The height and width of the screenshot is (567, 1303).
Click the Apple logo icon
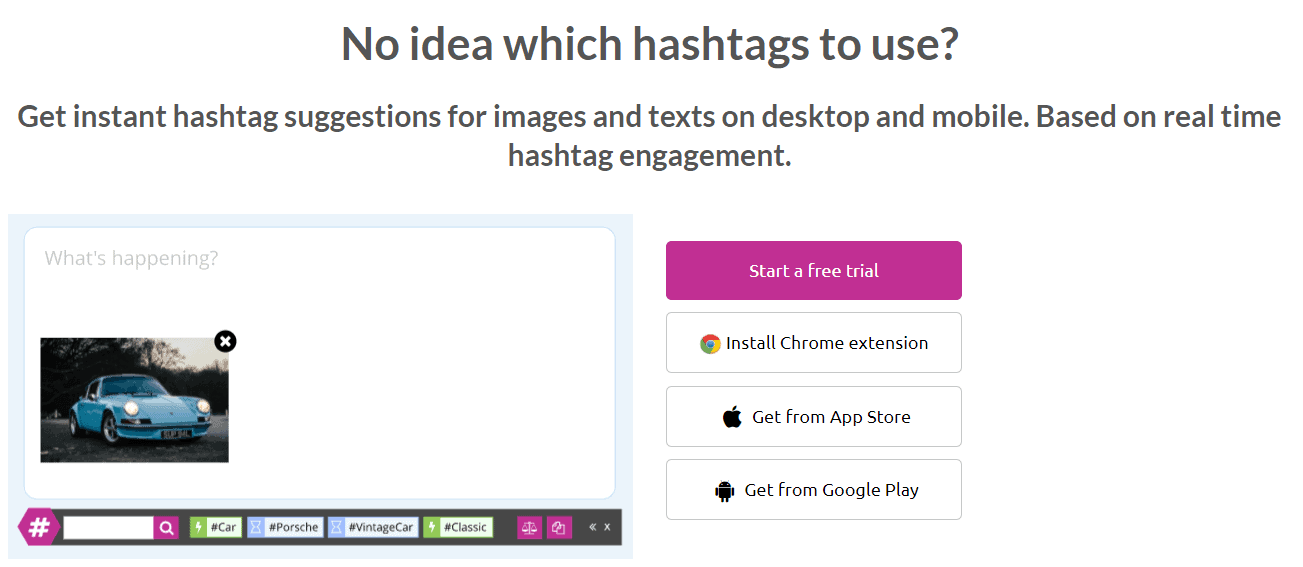point(733,417)
